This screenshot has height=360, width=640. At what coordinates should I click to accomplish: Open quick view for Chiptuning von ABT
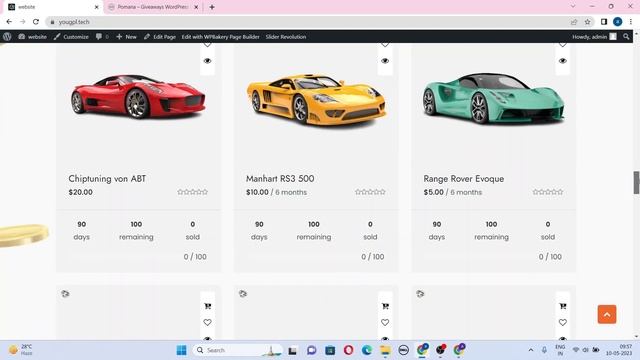click(x=207, y=61)
